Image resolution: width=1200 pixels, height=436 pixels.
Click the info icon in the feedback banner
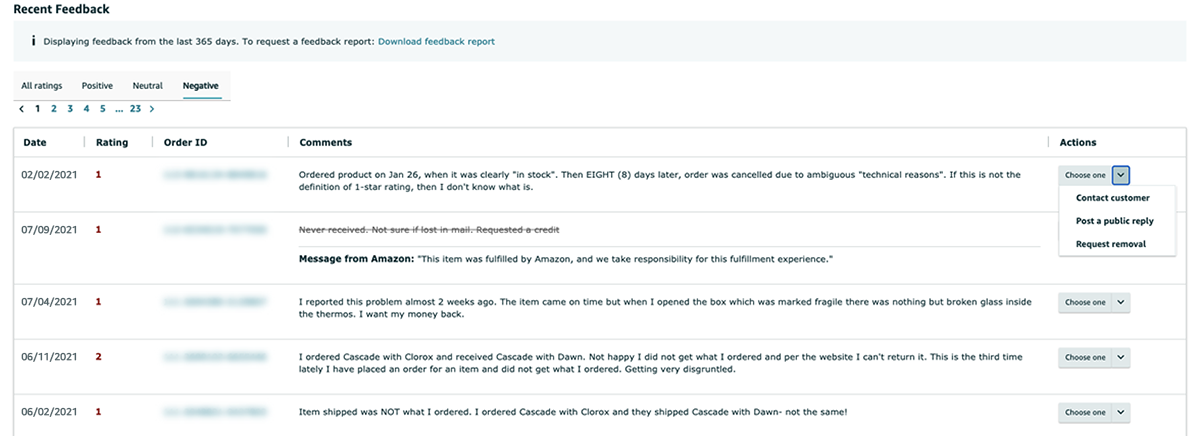33,42
